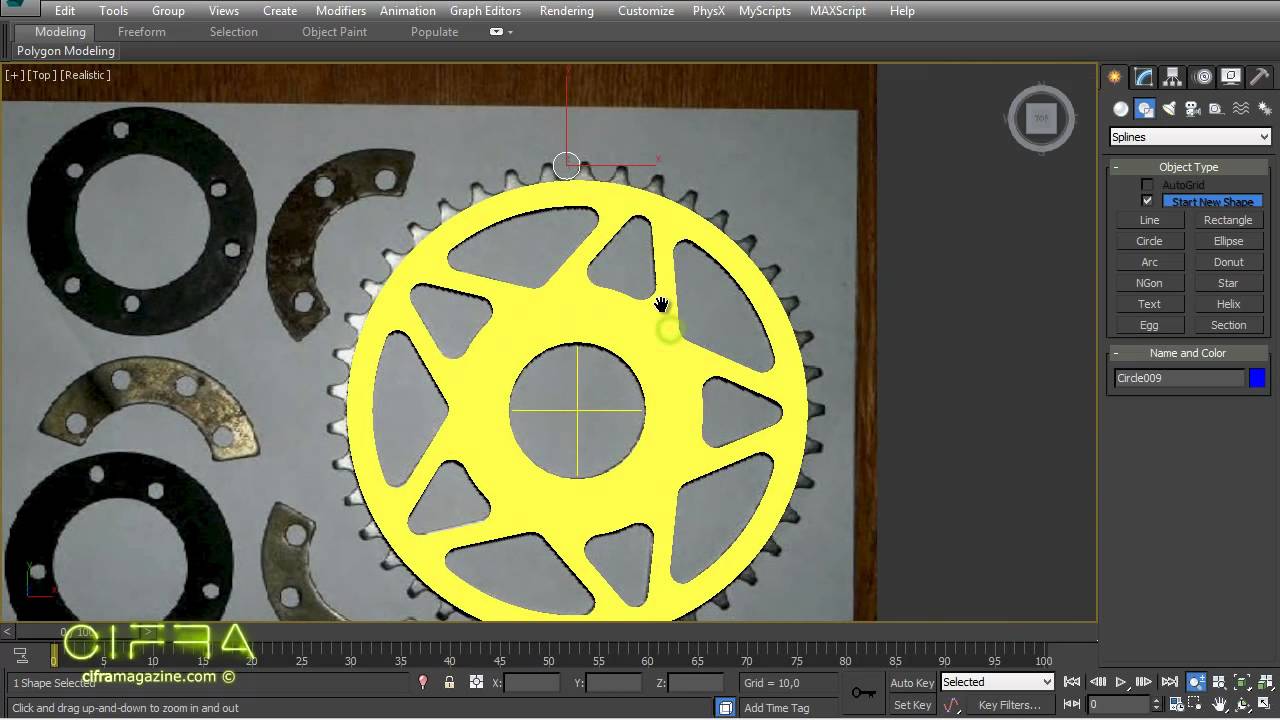Screen dimensions: 1280x720
Task: Open the Modify command panel tab
Action: click(1144, 77)
